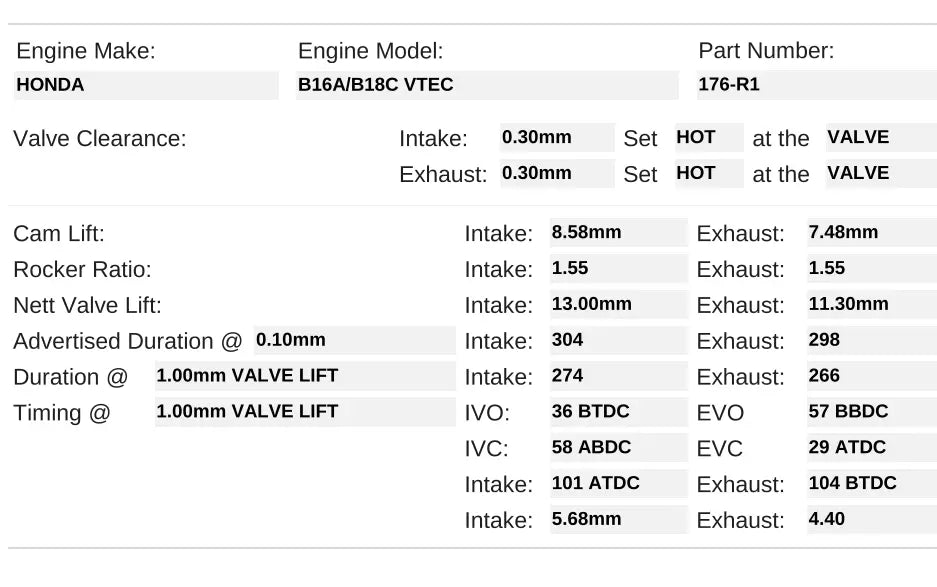Click the Engine Make field containing HONDA
Viewport: 937px width, 587px height.
click(145, 85)
